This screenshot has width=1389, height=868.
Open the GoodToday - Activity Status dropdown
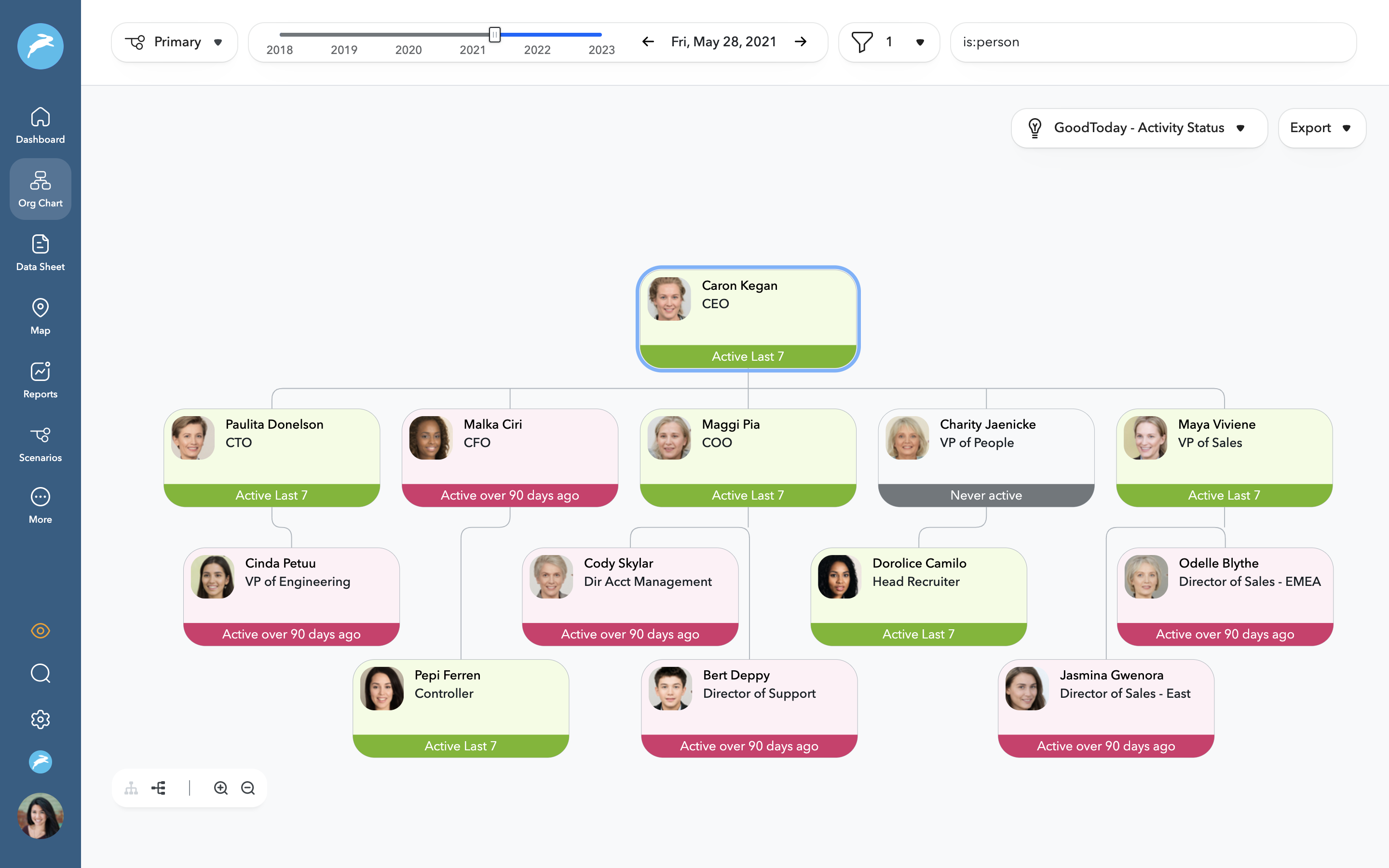[x=1139, y=127]
